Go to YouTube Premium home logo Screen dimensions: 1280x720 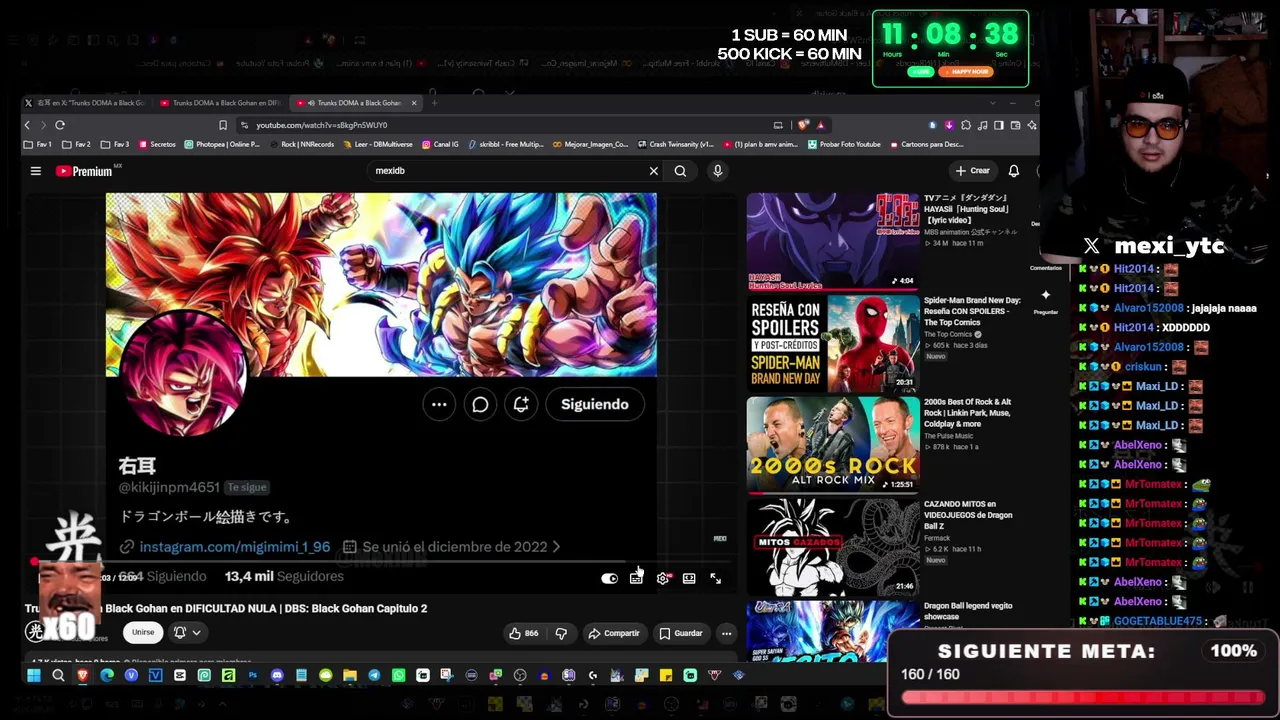[84, 171]
